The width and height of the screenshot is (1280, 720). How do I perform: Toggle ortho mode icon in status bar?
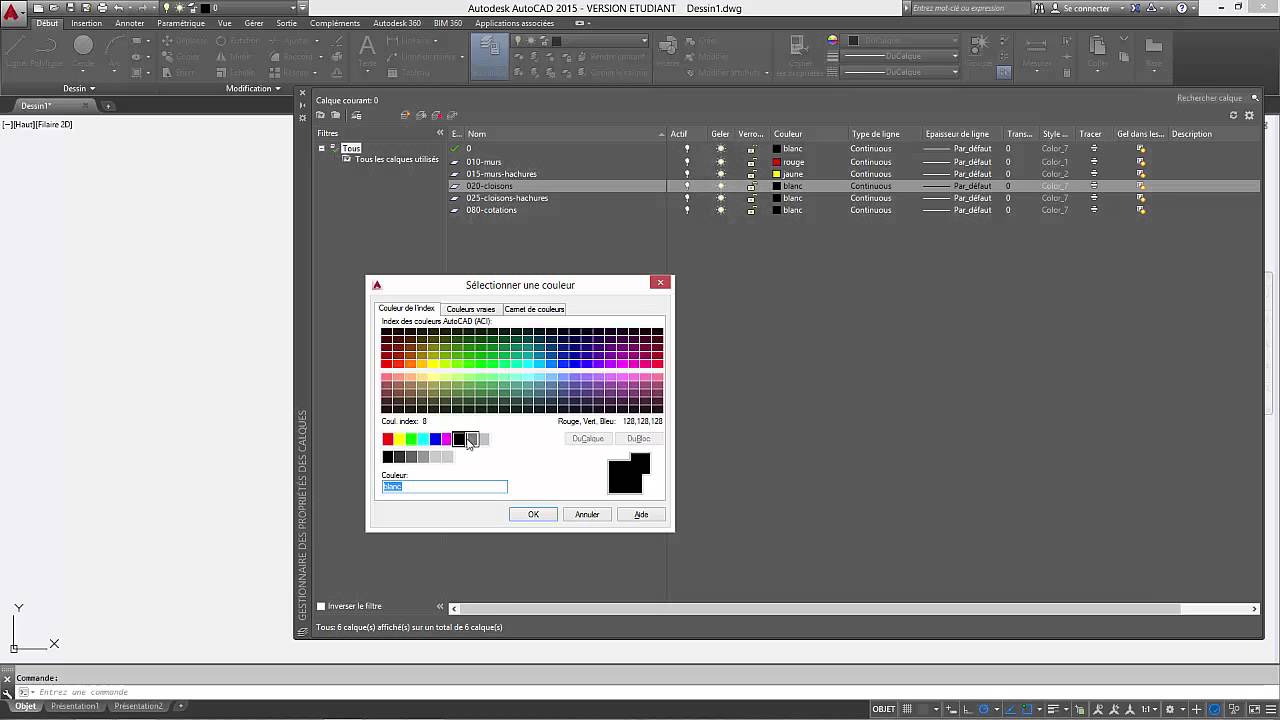point(968,709)
